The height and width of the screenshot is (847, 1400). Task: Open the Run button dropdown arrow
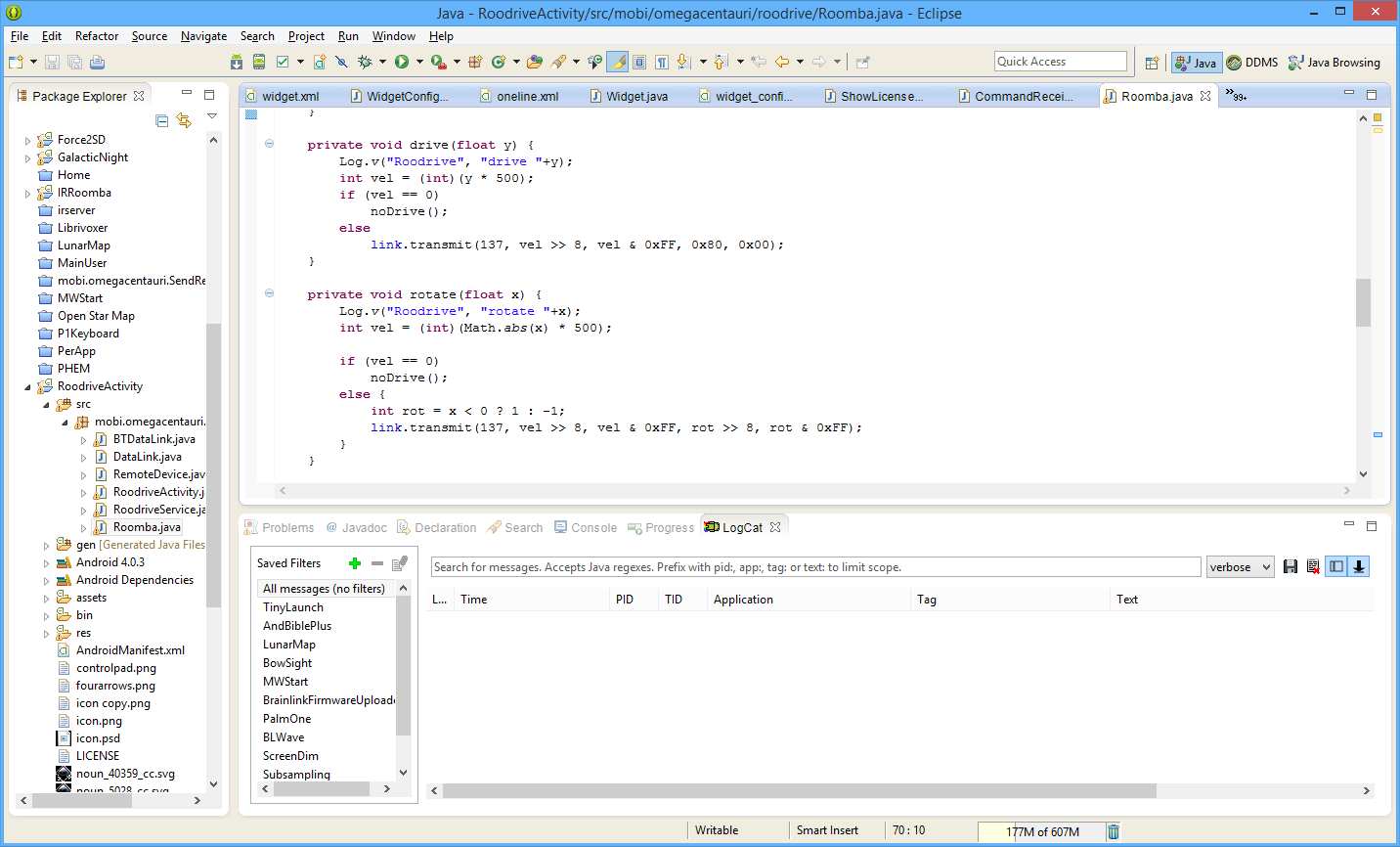pyautogui.click(x=419, y=62)
